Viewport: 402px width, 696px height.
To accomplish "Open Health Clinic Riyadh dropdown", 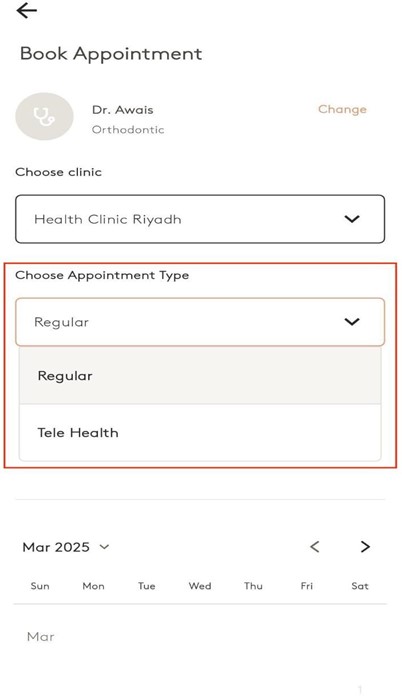I will tap(200, 219).
